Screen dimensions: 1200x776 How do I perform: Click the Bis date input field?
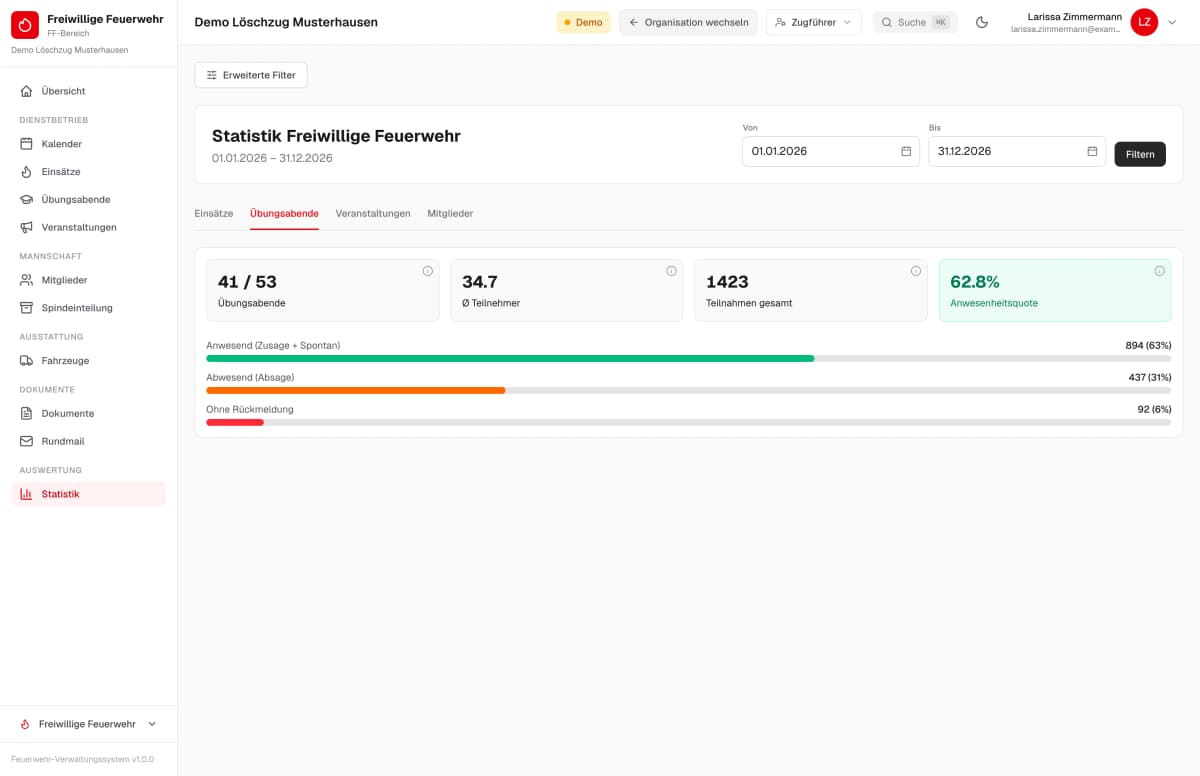[x=1017, y=151]
